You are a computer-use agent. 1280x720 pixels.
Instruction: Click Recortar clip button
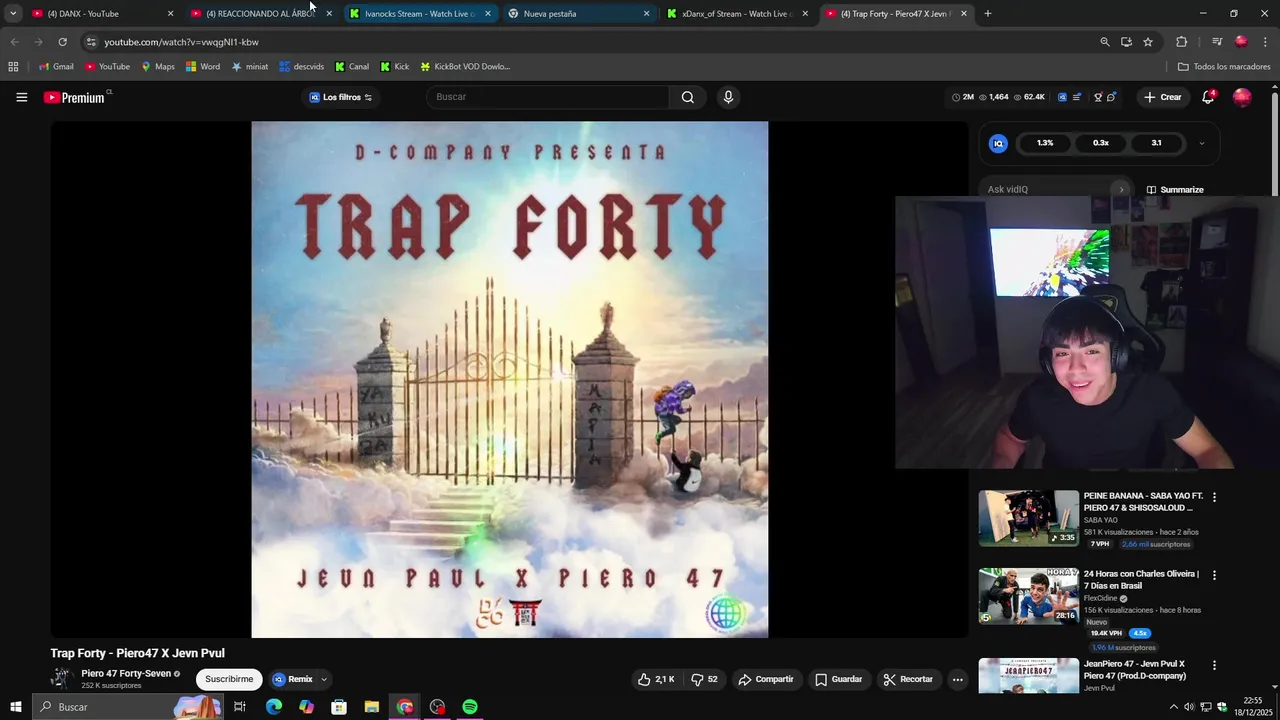(x=908, y=679)
